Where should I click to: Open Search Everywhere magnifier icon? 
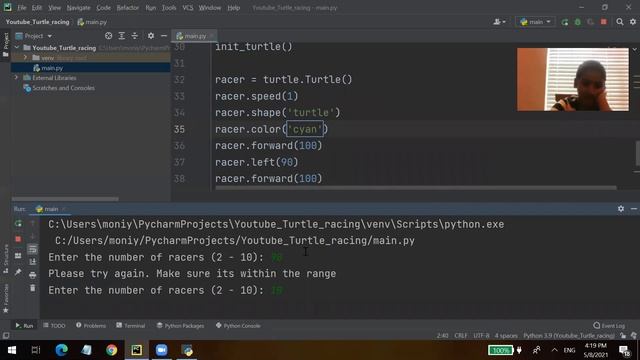pos(620,22)
